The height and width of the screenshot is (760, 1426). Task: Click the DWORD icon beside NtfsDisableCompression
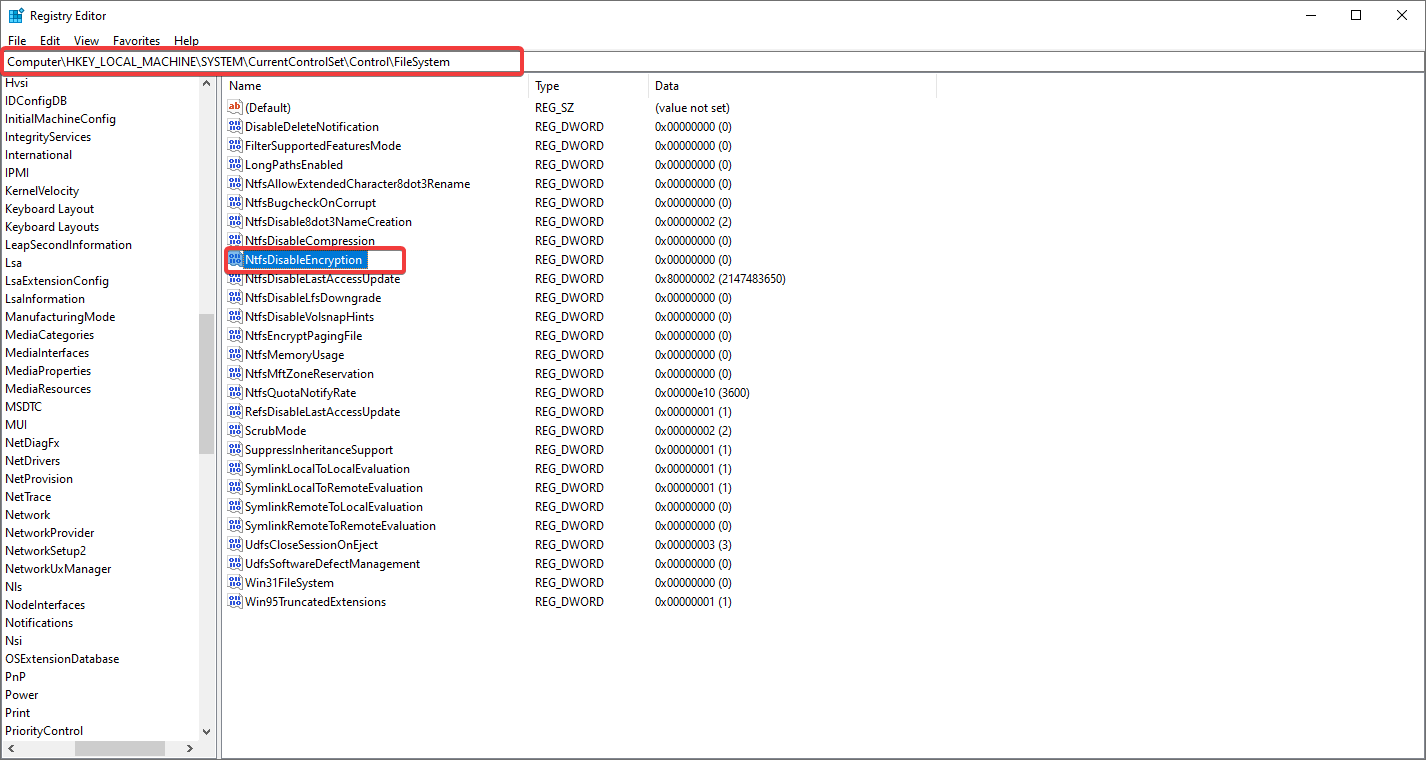point(232,240)
